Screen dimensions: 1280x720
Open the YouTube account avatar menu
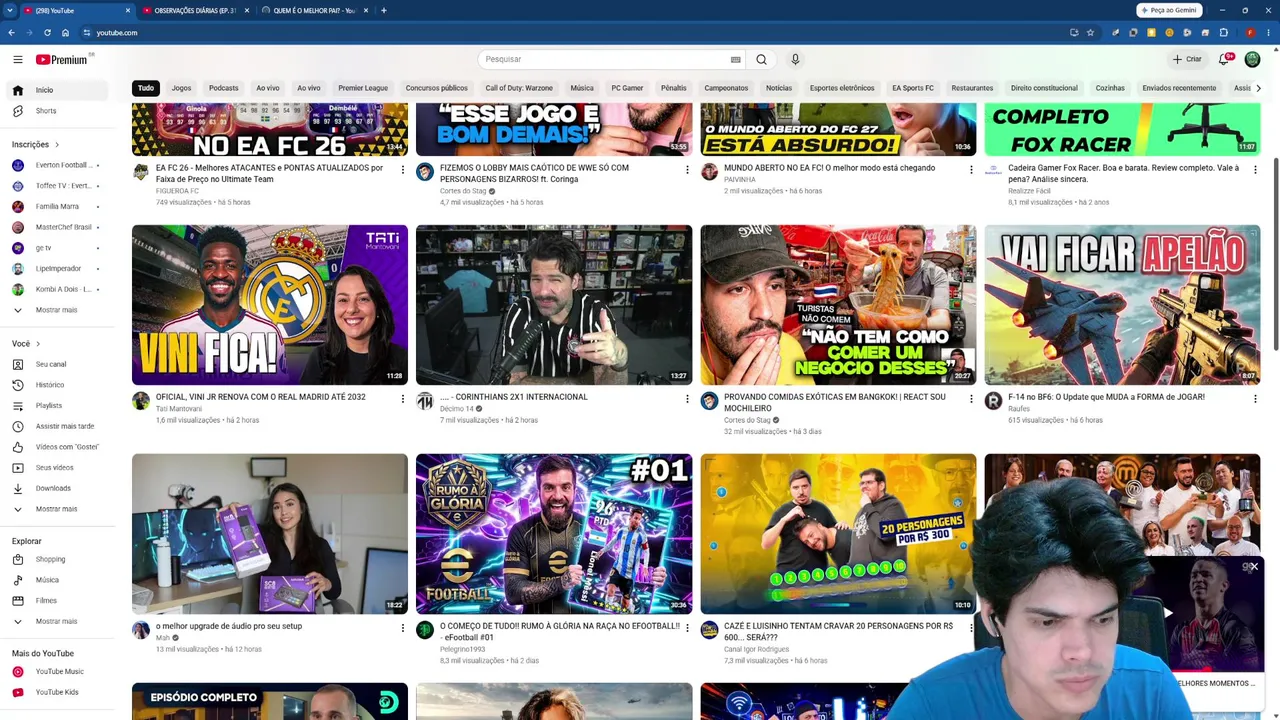(x=1252, y=59)
